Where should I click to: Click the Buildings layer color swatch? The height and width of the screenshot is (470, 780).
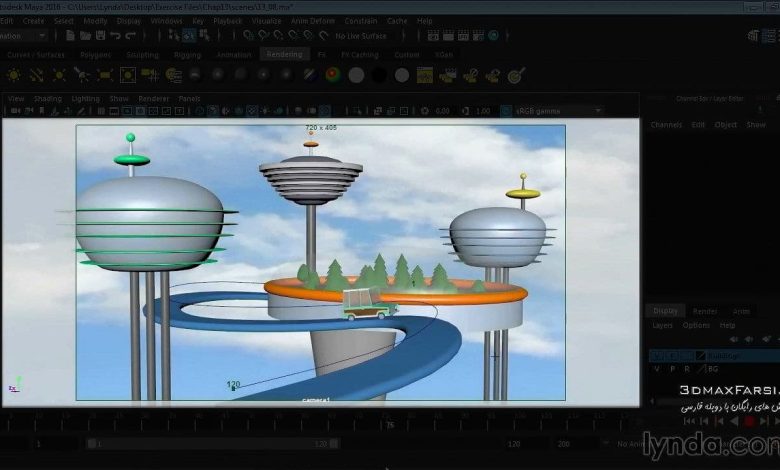coord(701,356)
